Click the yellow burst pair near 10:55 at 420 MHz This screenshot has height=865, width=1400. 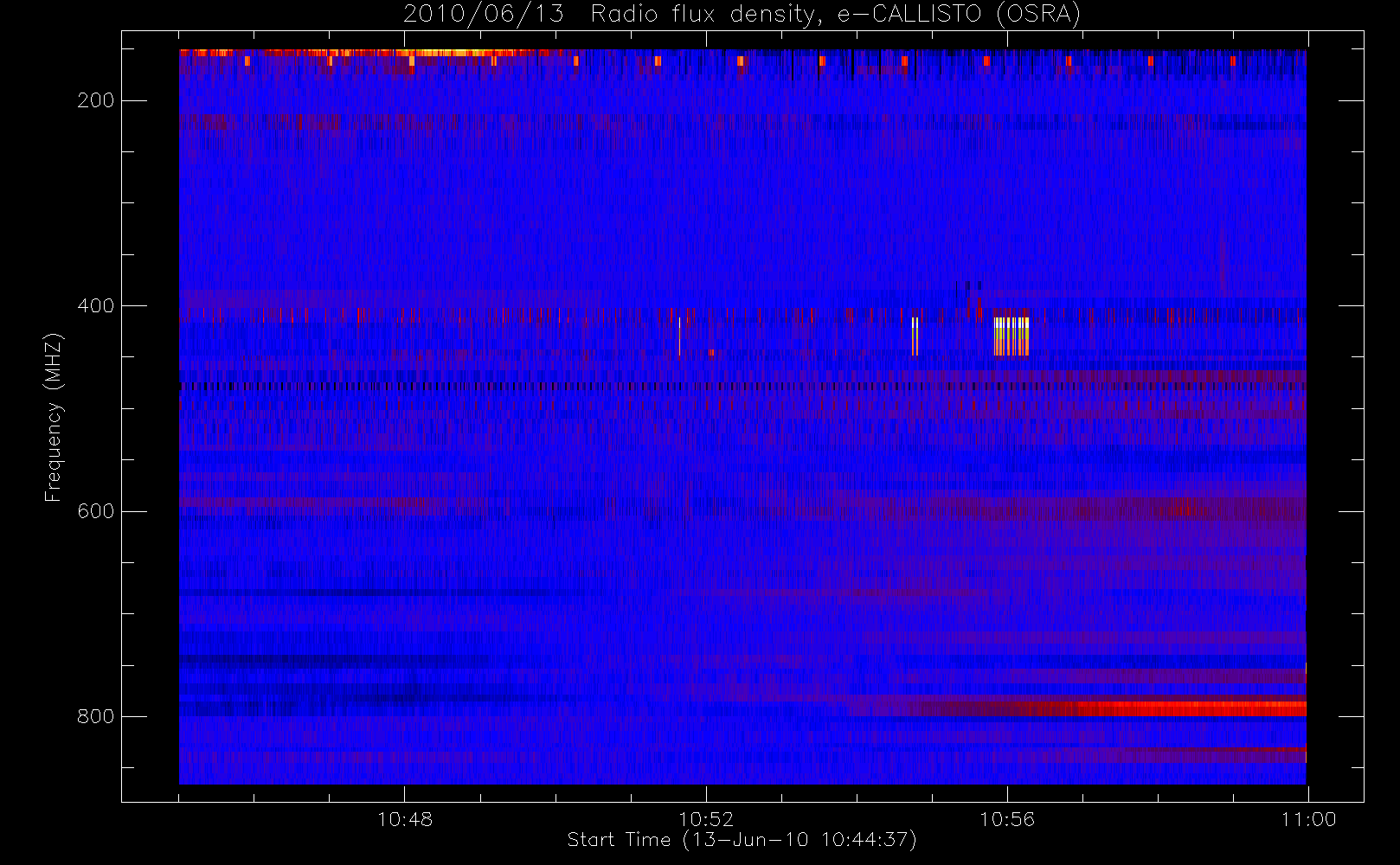915,336
